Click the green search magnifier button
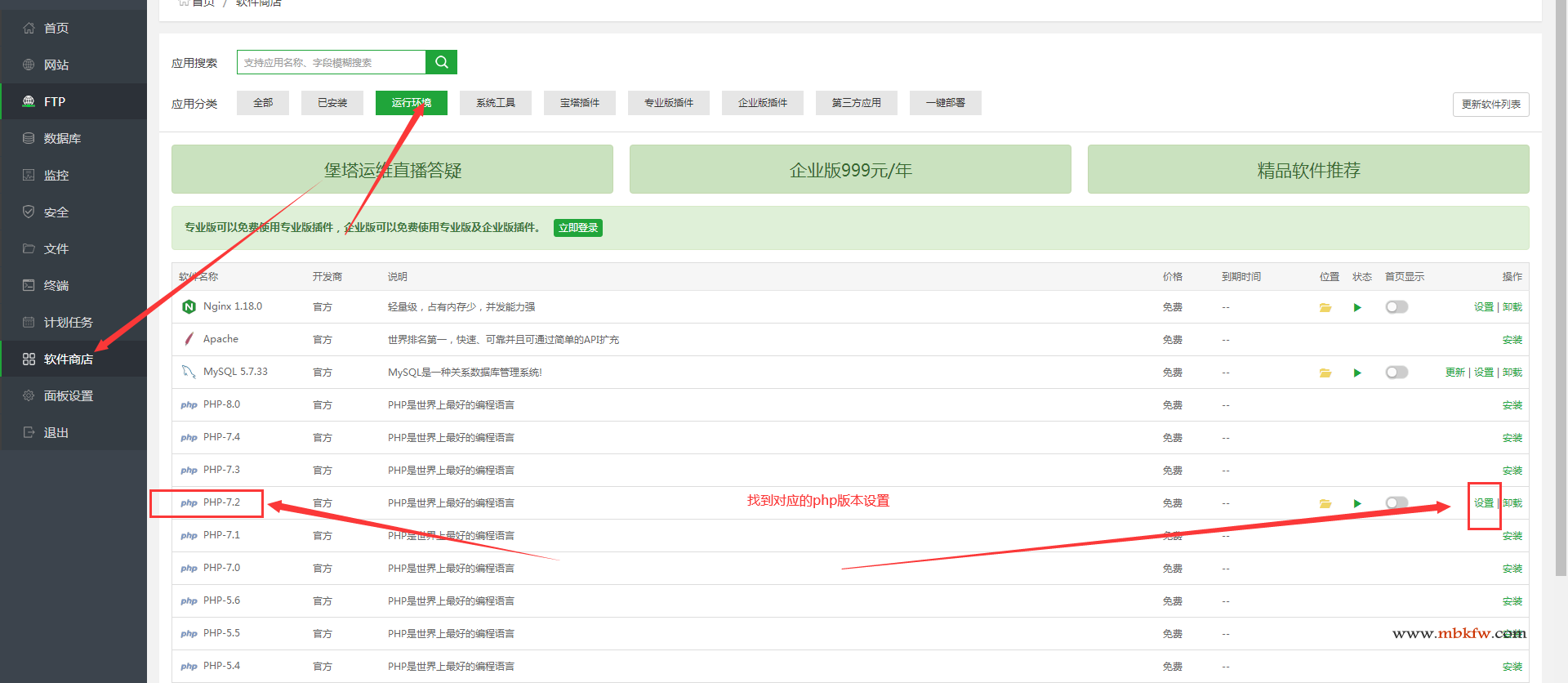 coord(441,62)
